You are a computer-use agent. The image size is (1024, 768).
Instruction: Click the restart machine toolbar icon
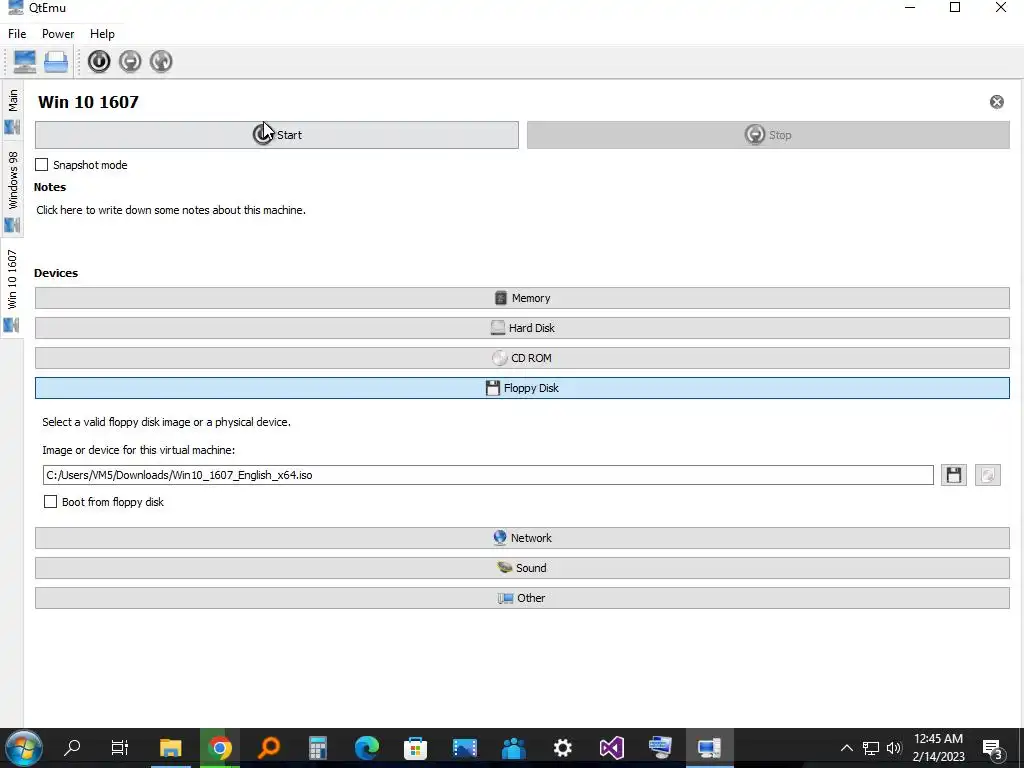click(161, 61)
